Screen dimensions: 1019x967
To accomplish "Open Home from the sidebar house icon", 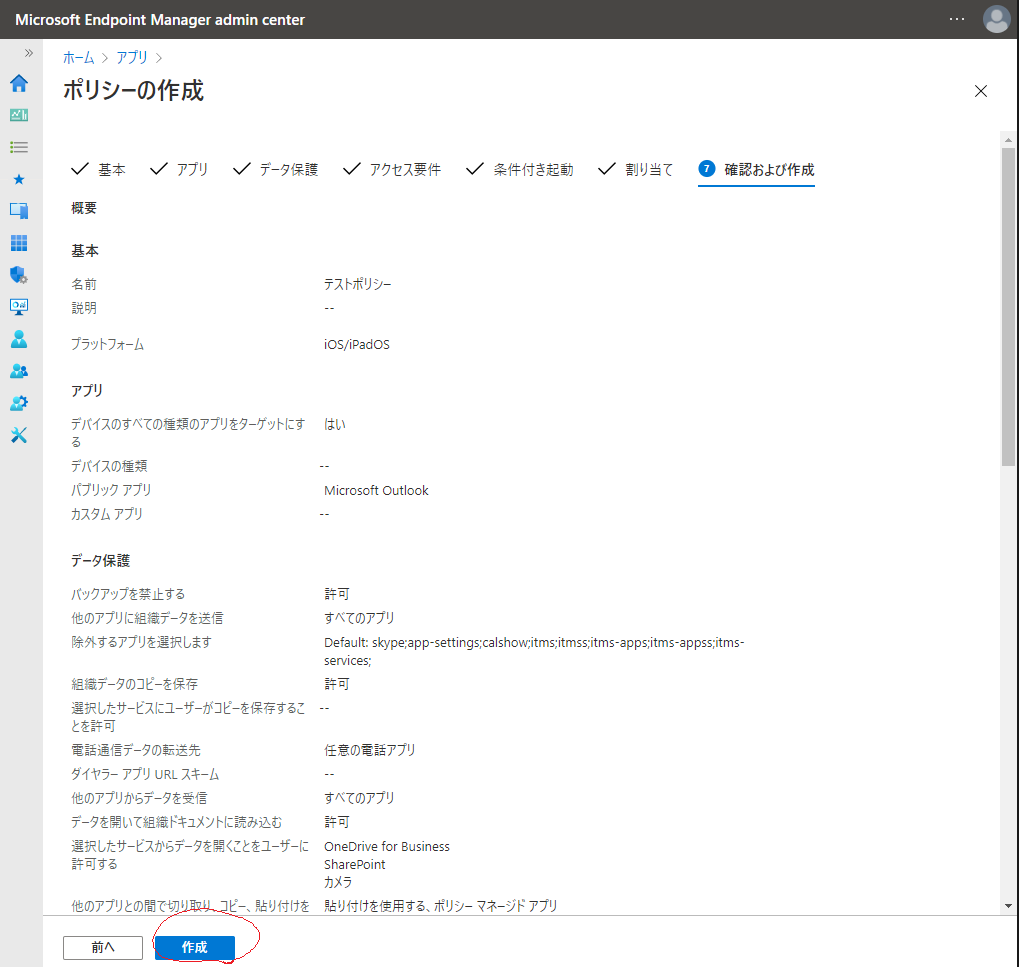I will [19, 83].
